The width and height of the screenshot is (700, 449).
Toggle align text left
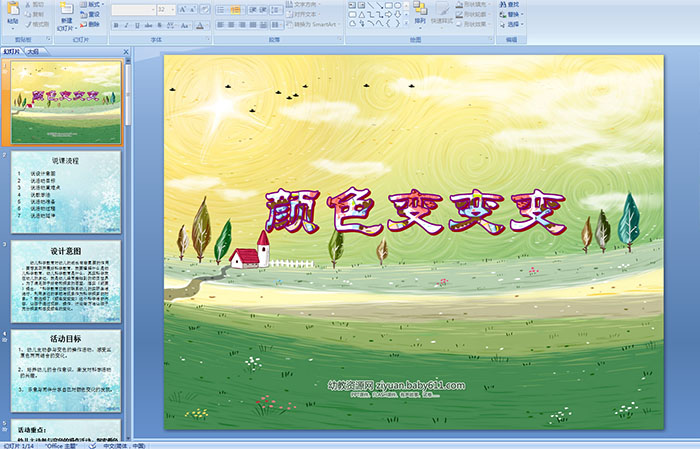pyautogui.click(x=221, y=25)
